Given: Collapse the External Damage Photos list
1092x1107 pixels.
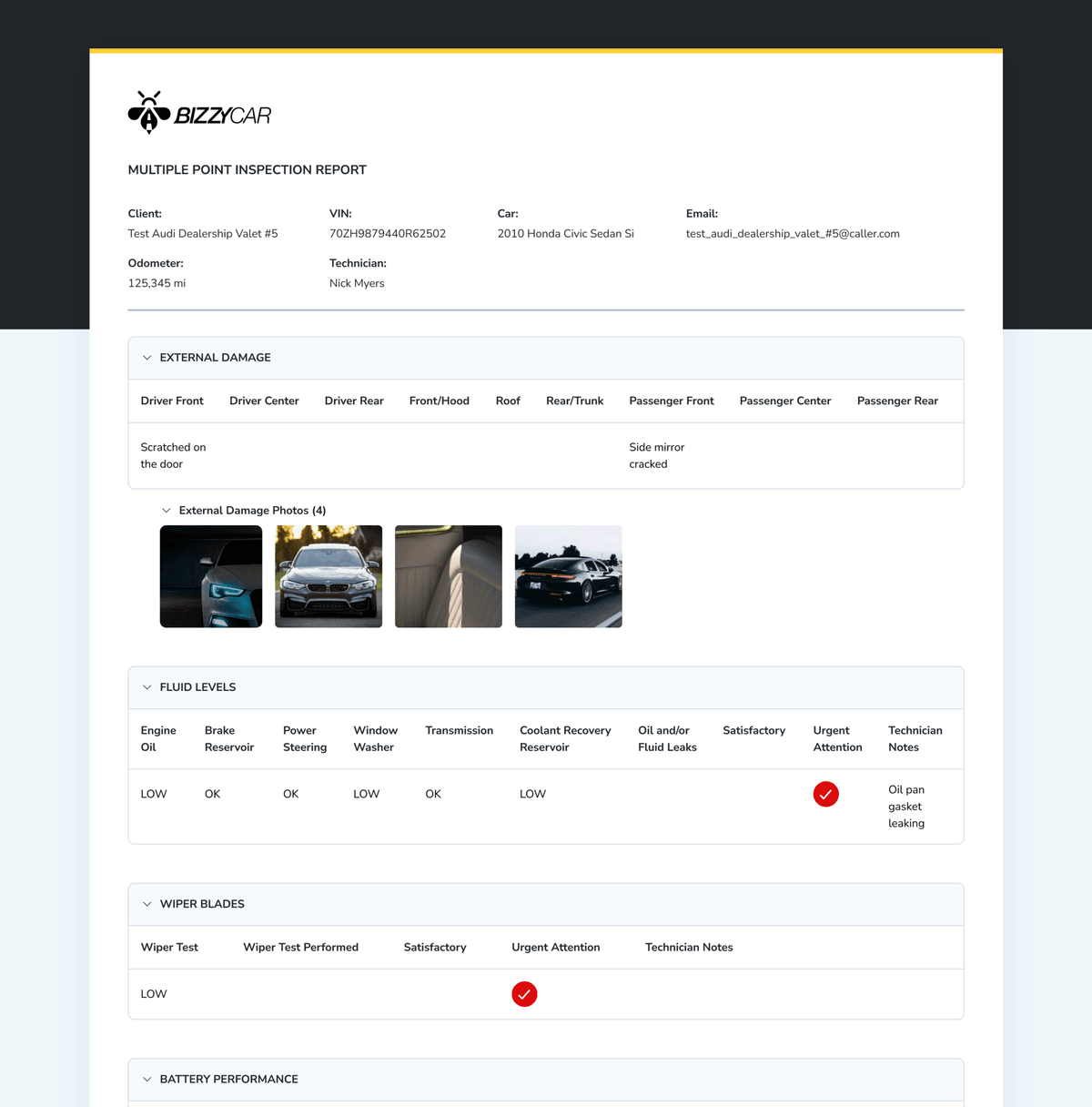Looking at the screenshot, I should pyautogui.click(x=167, y=510).
